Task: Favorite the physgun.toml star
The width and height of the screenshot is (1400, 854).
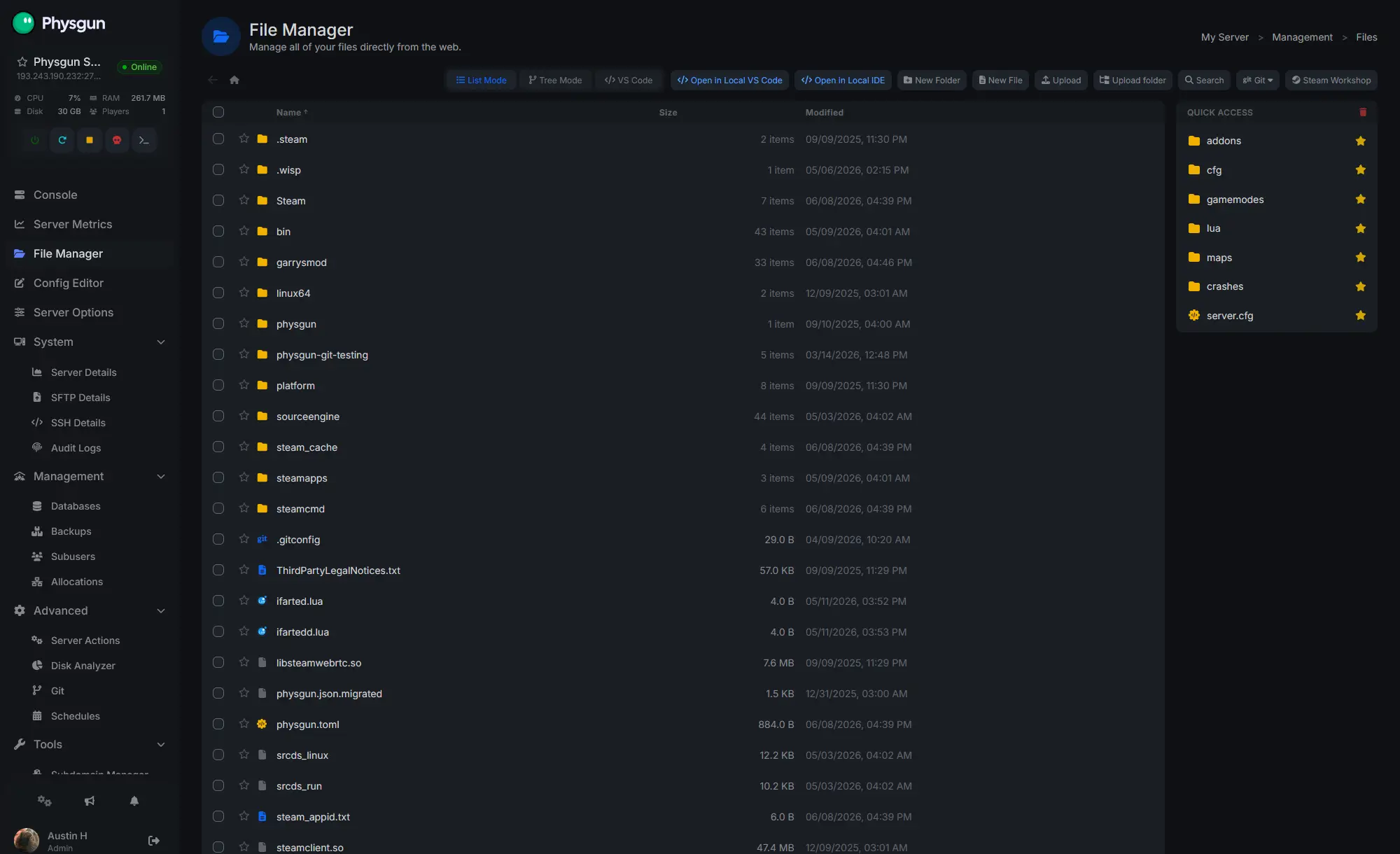Action: pyautogui.click(x=244, y=724)
